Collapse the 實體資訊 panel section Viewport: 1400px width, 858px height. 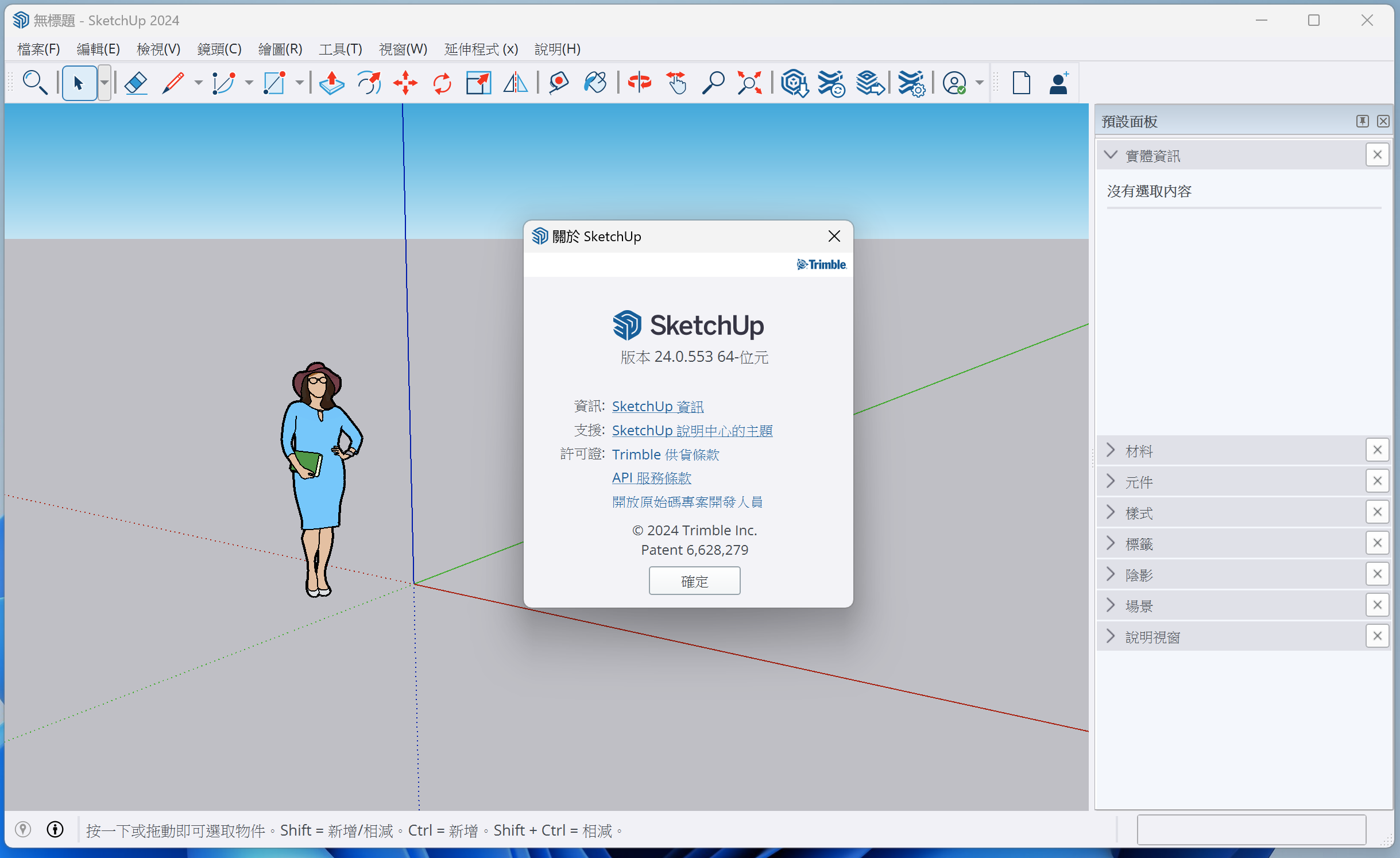(1111, 155)
